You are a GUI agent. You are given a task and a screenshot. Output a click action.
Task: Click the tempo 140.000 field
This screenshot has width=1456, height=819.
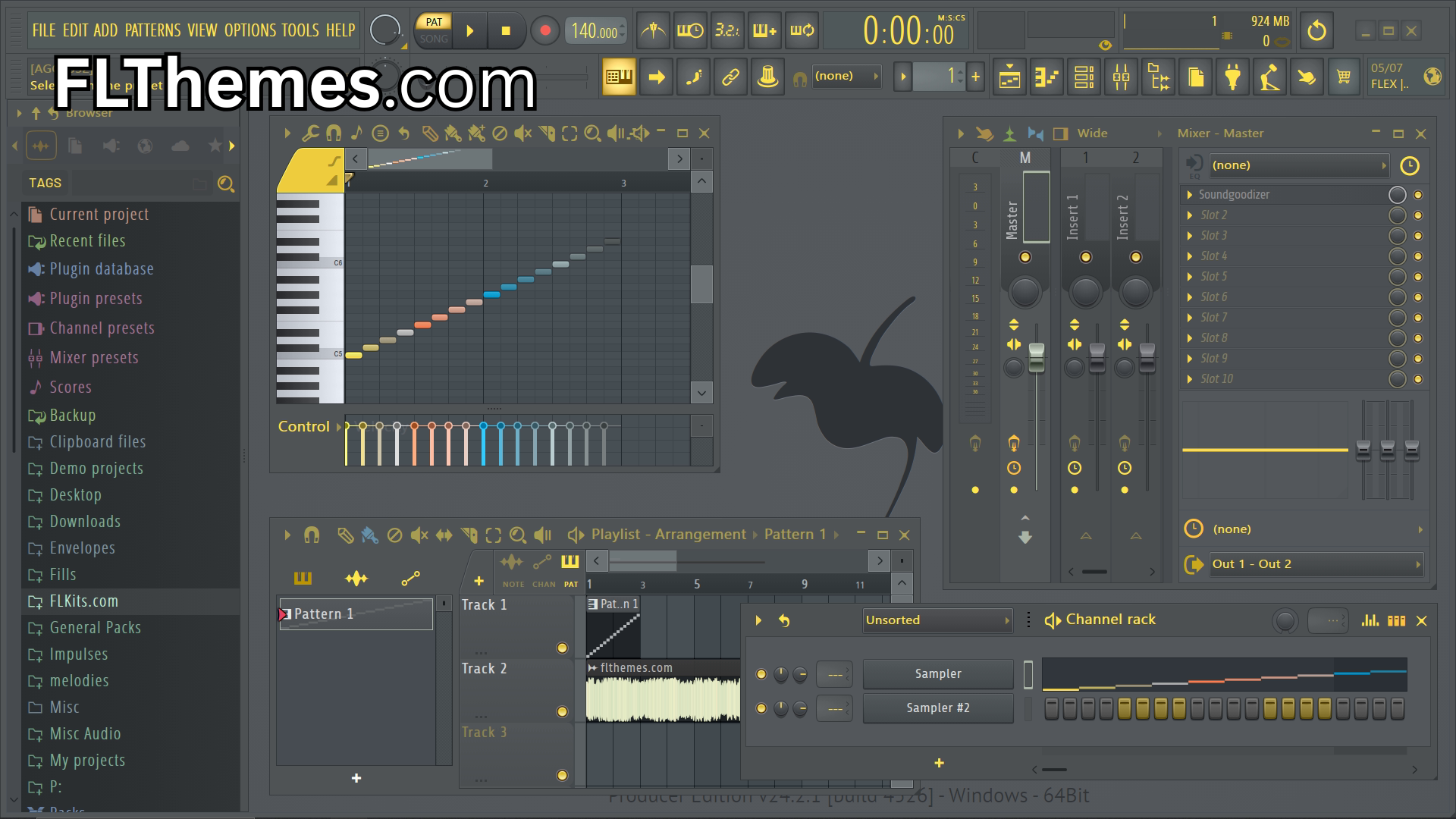[597, 31]
